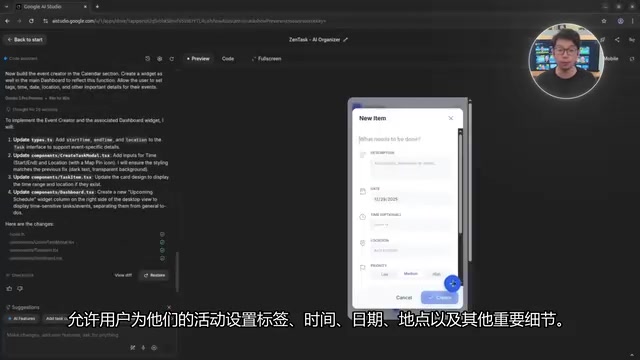Viewport: 640px width, 360px height.
Task: Click Create in New Item dialog
Action: (x=439, y=298)
